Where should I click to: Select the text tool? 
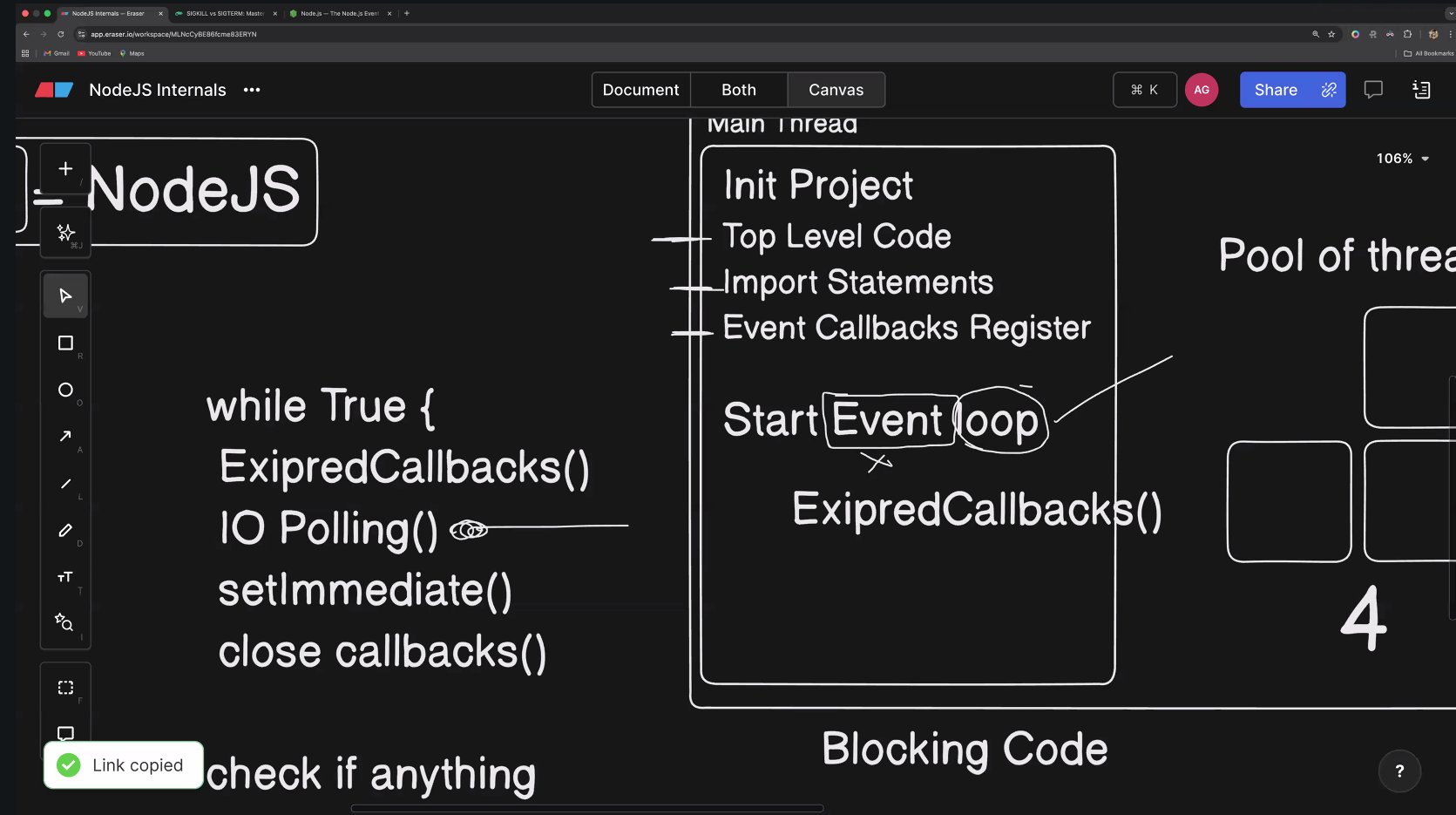(65, 577)
